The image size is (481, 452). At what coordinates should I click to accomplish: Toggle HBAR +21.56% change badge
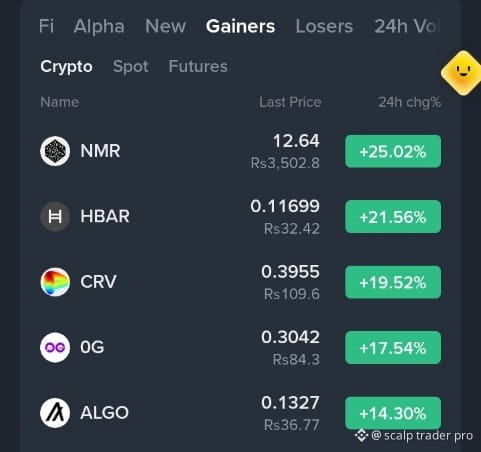[x=393, y=217]
